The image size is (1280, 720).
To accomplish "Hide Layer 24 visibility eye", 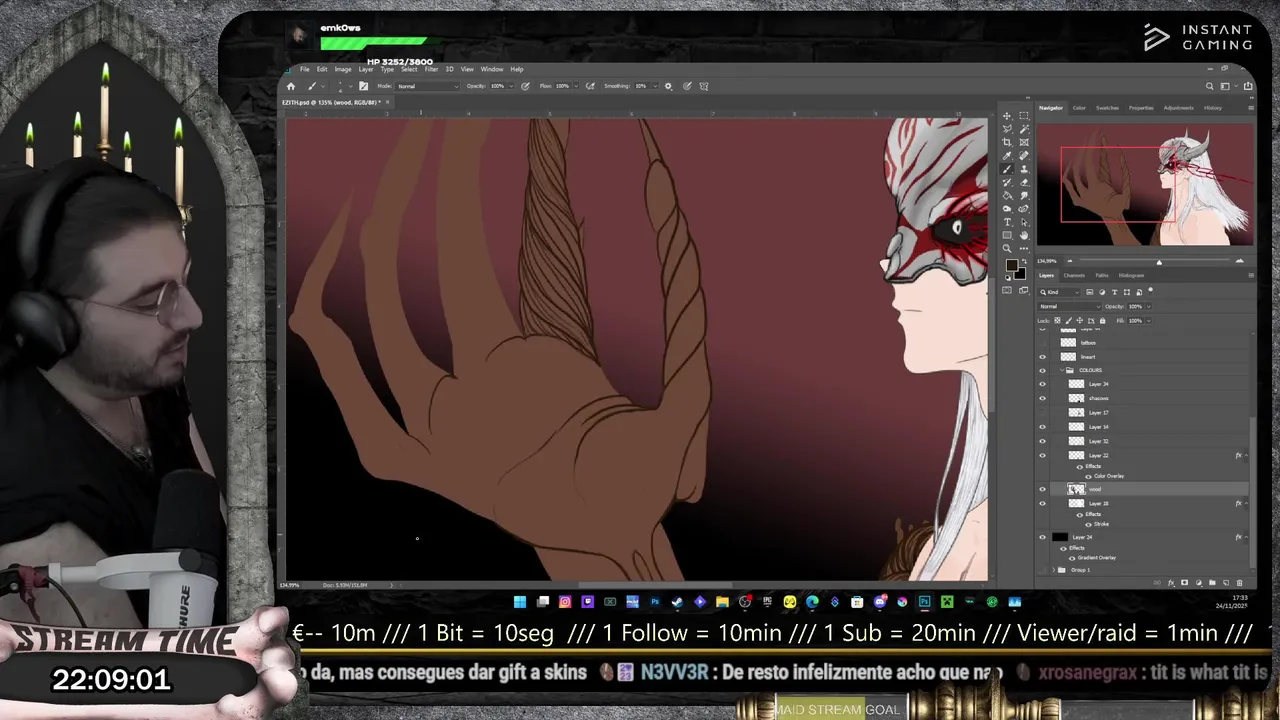I will coord(1042,537).
